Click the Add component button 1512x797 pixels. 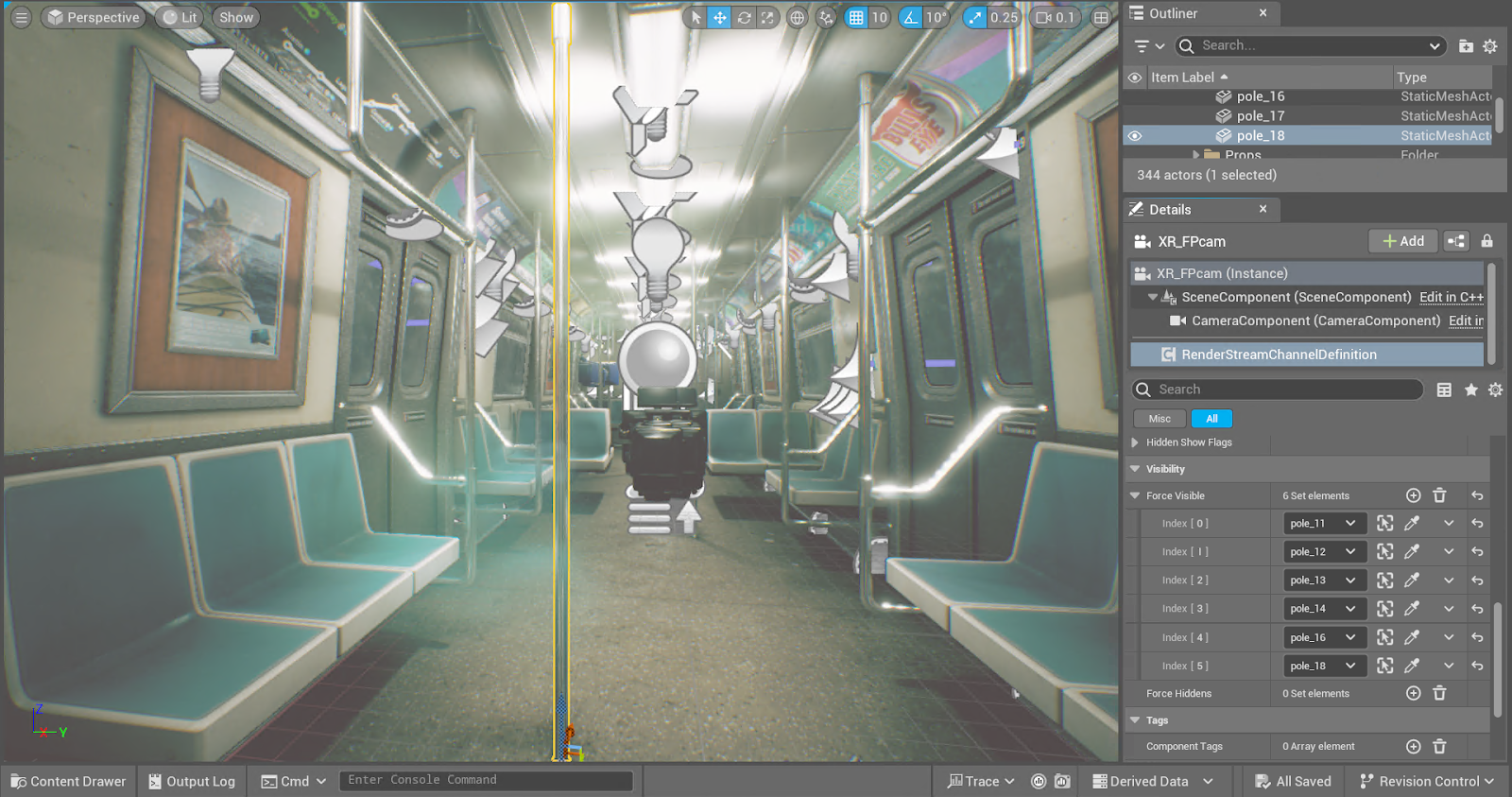pyautogui.click(x=1403, y=241)
